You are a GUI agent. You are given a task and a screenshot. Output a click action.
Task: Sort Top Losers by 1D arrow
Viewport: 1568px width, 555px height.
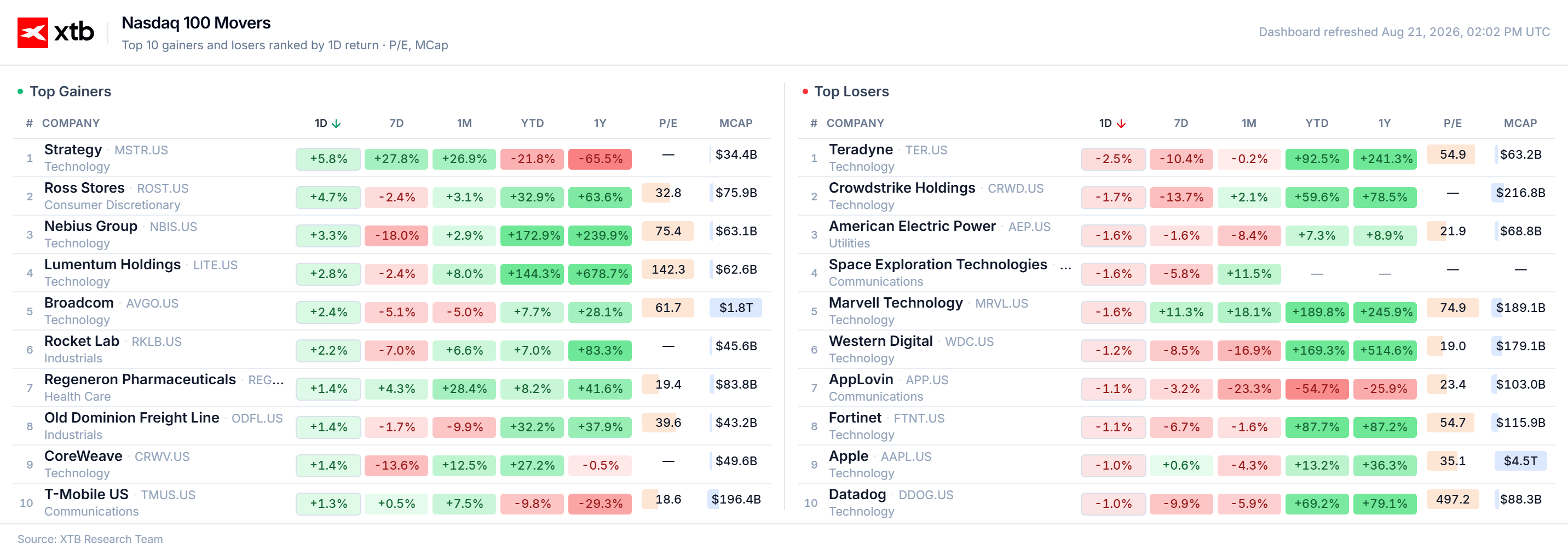(1121, 124)
